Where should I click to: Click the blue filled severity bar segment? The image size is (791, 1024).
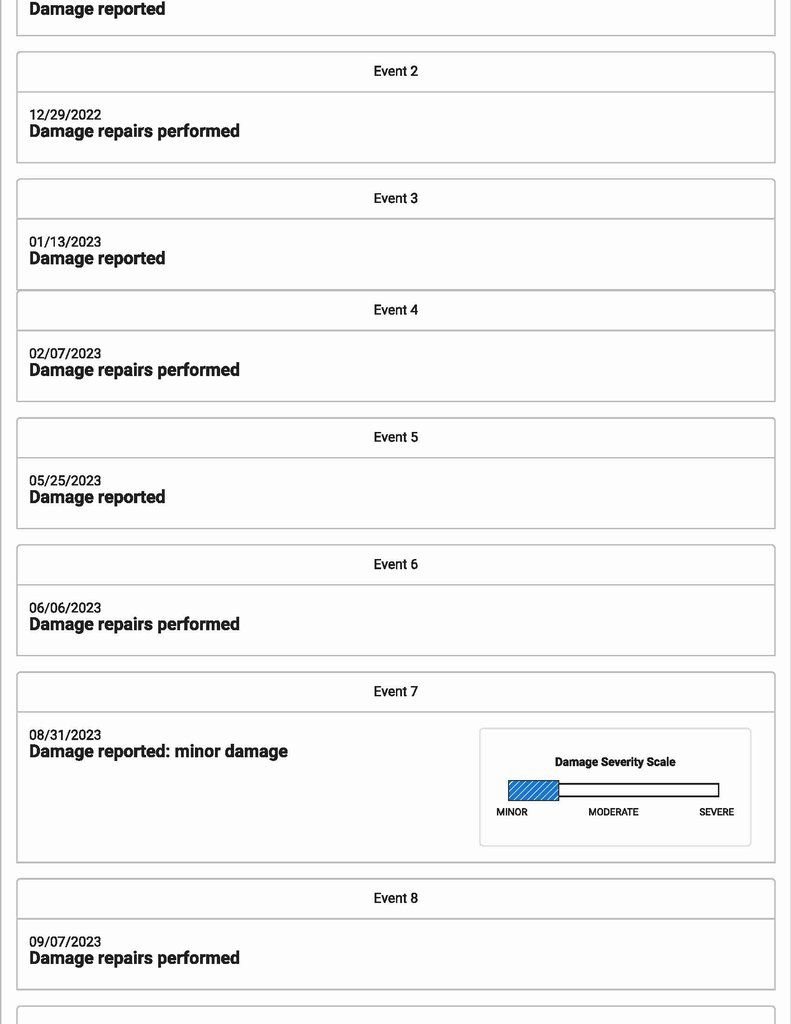533,790
